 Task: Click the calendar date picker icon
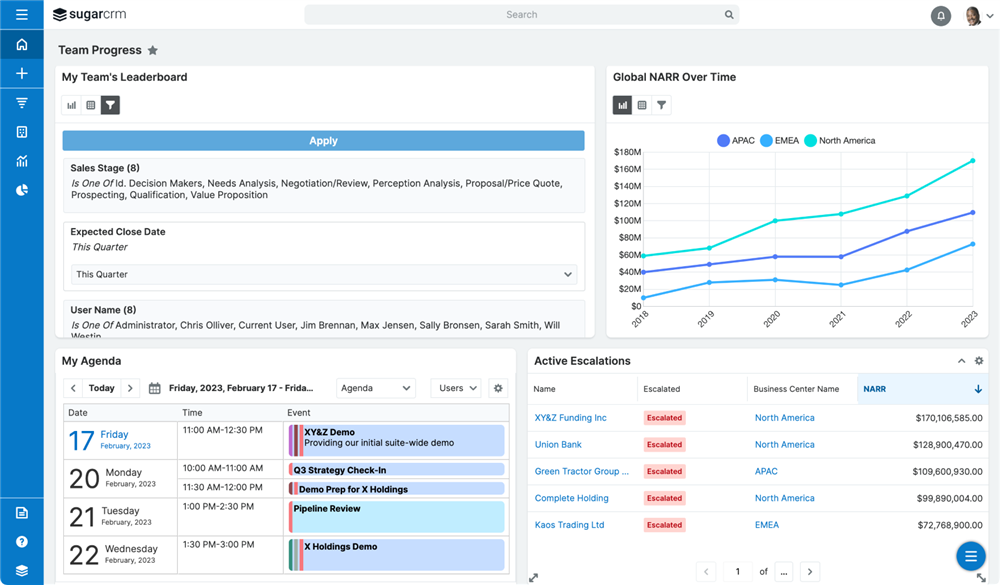point(155,388)
